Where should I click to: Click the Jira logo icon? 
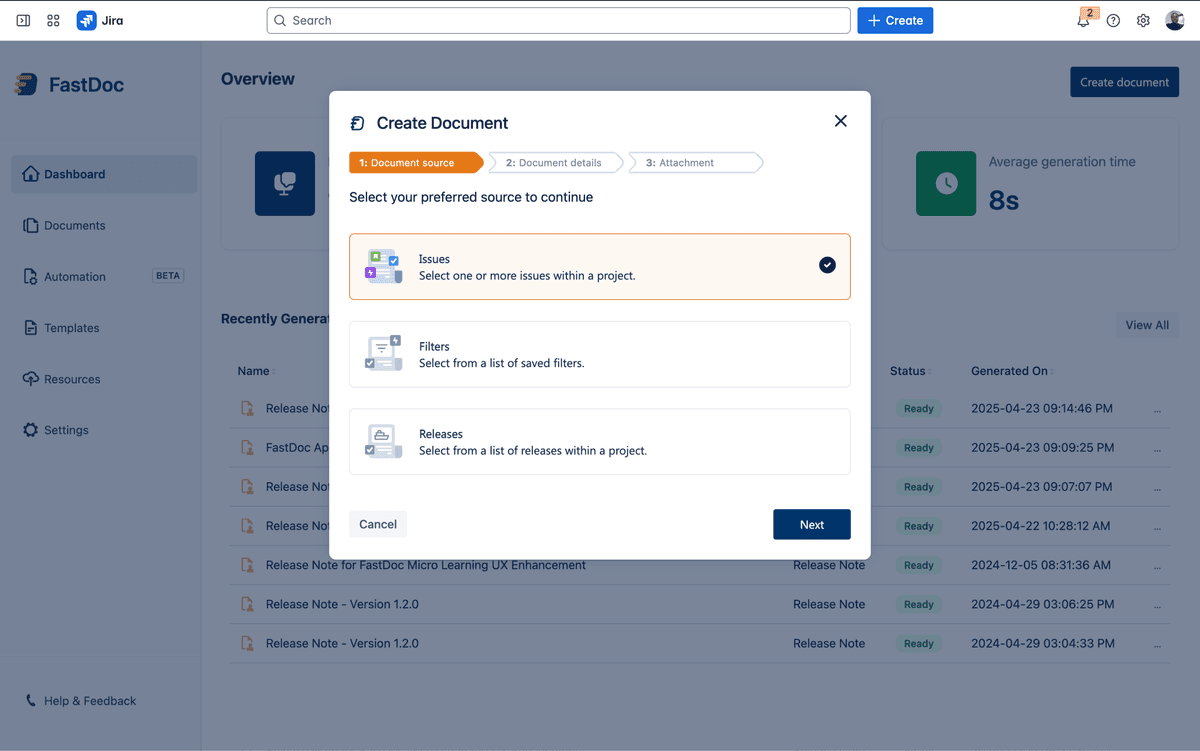87,21
